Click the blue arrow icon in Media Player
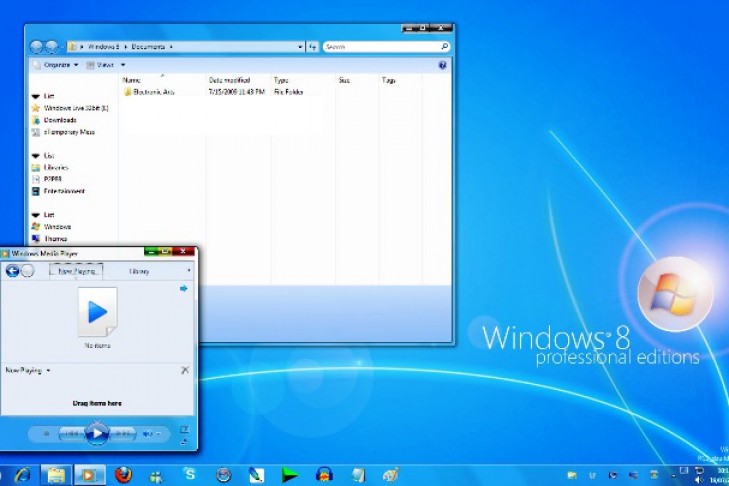 point(184,289)
